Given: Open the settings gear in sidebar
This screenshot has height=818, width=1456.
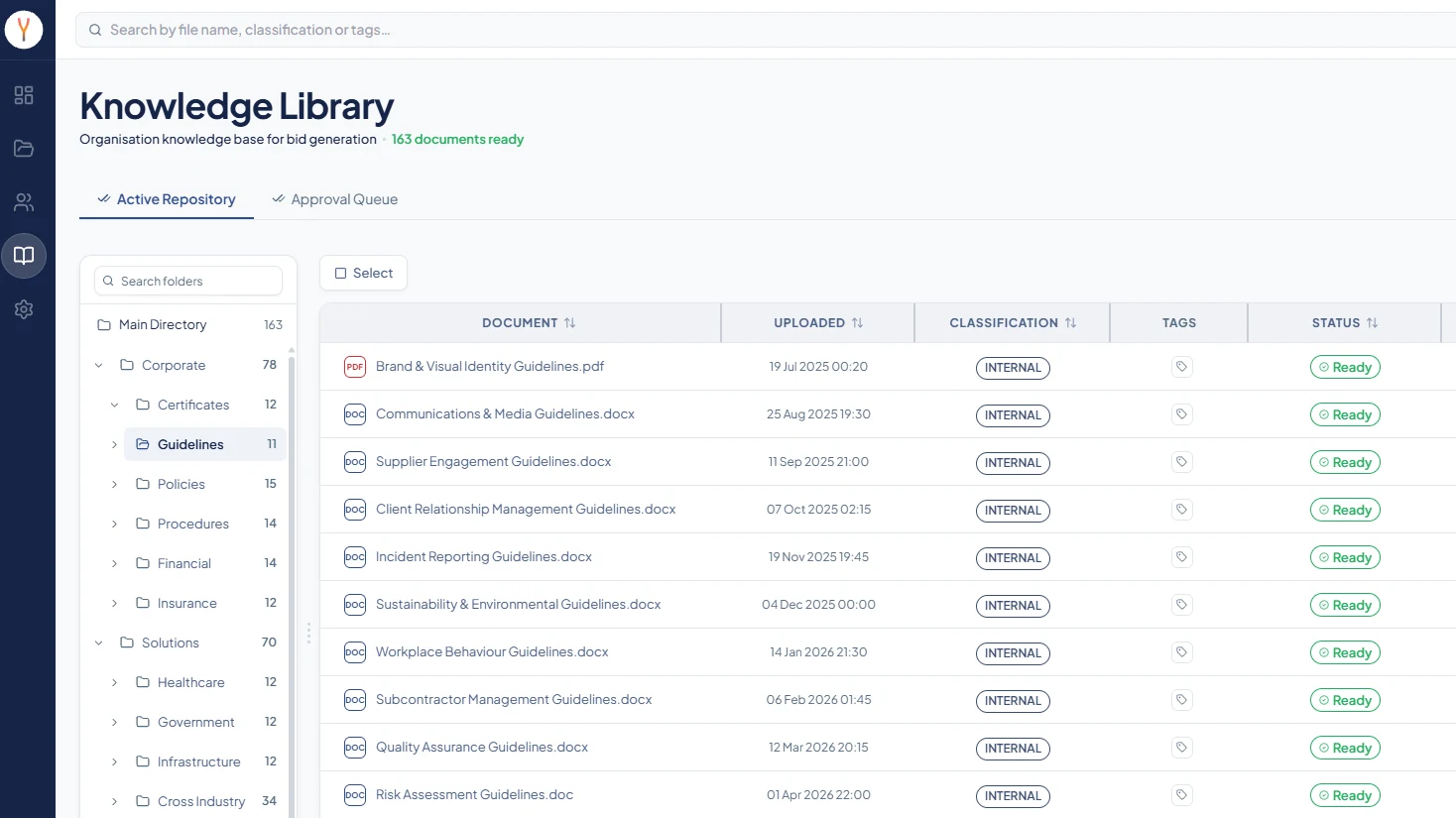Looking at the screenshot, I should tap(24, 309).
